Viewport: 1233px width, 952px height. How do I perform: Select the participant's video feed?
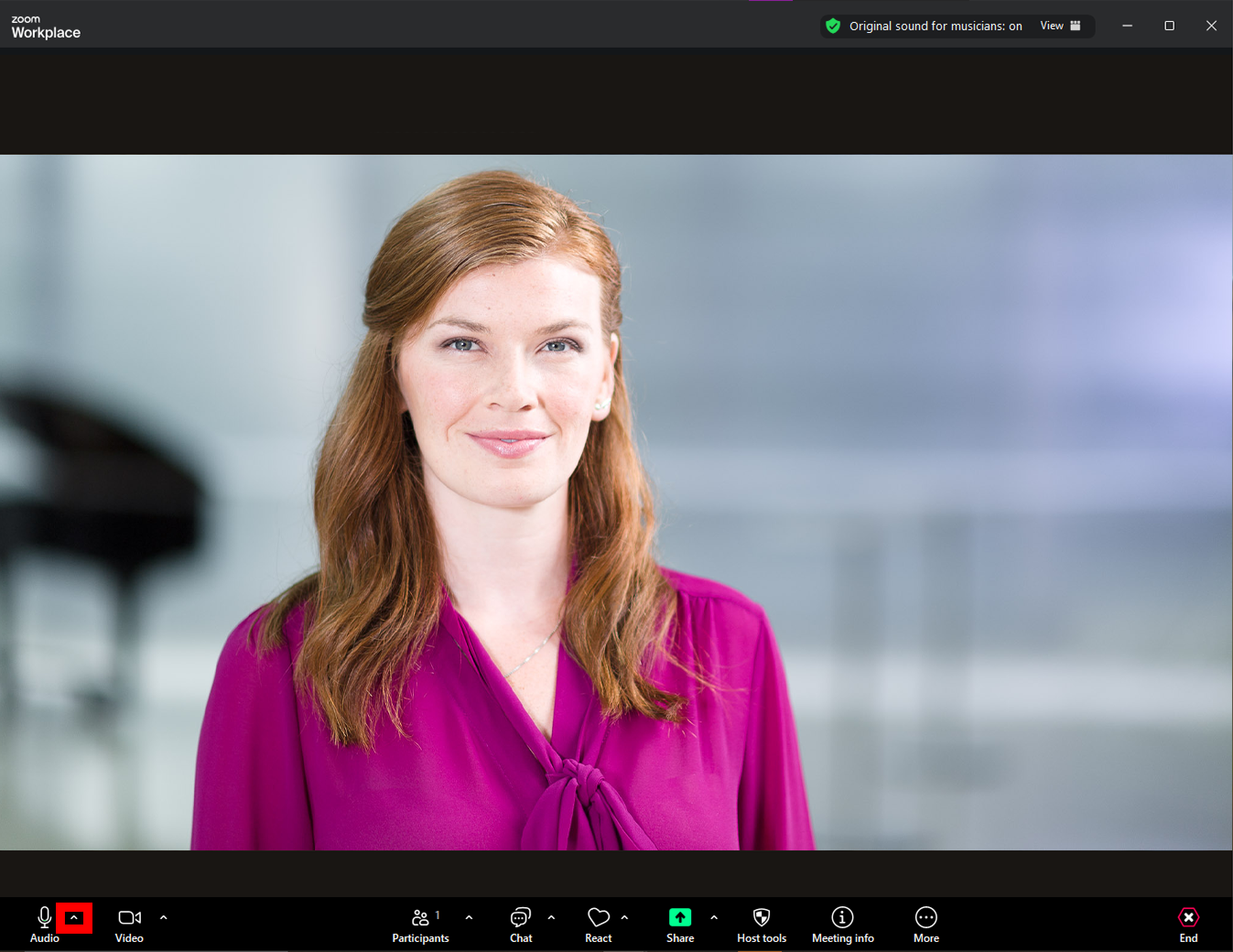(616, 503)
